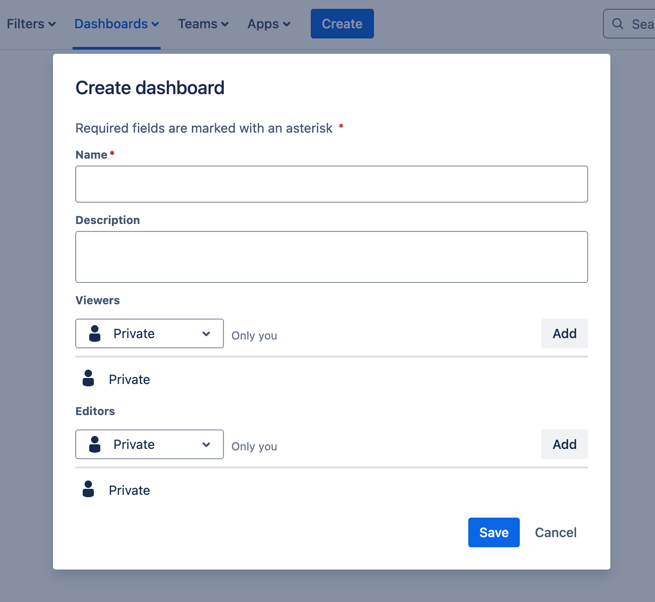Image resolution: width=655 pixels, height=602 pixels.
Task: Open the Teams menu
Action: pyautogui.click(x=203, y=24)
